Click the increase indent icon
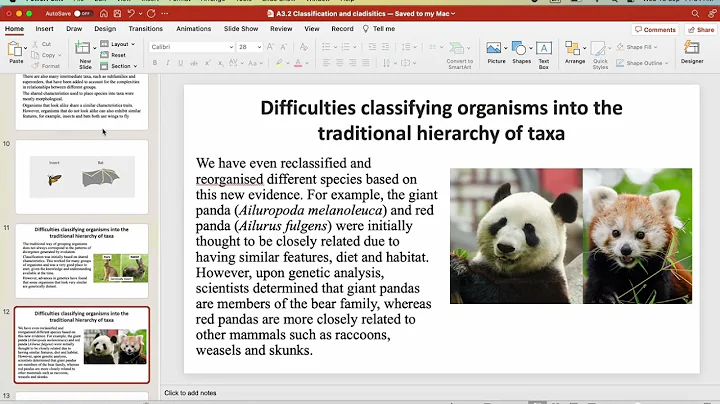This screenshot has width=720, height=404. coord(385,47)
